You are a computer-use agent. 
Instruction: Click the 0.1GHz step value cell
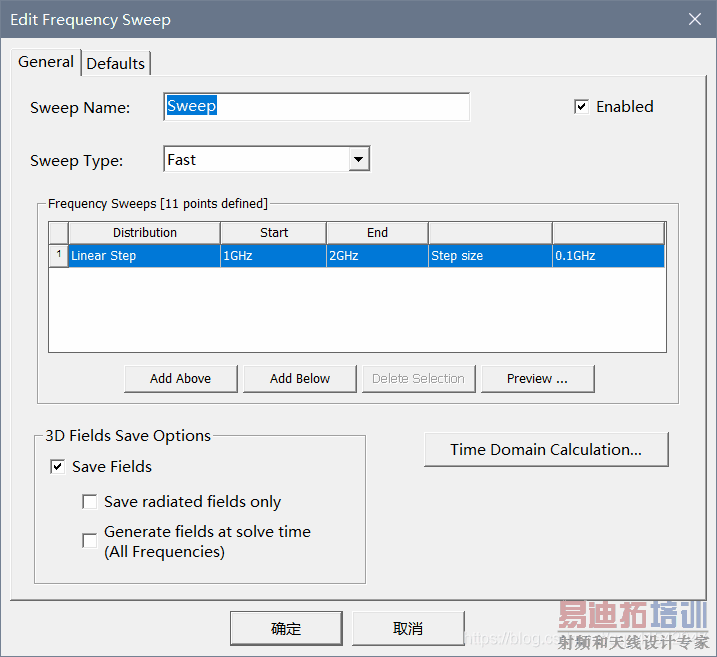point(608,256)
